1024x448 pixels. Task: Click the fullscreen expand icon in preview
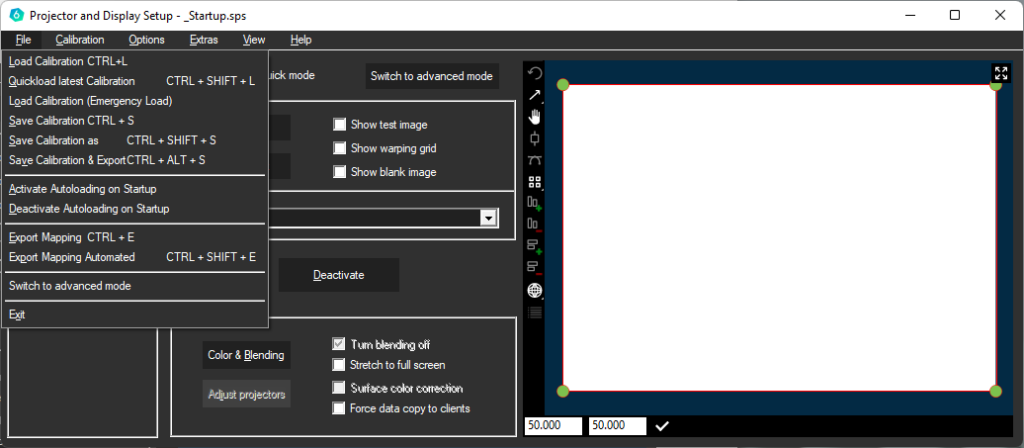click(1001, 73)
